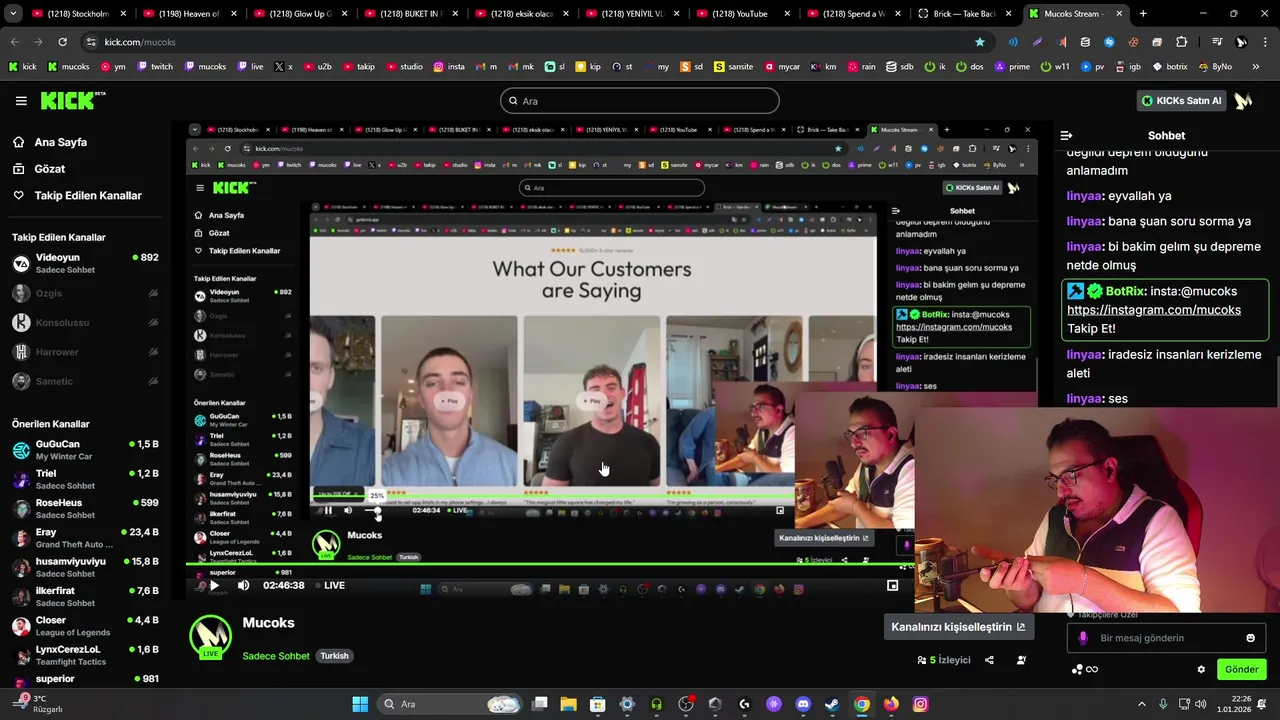Image resolution: width=1280 pixels, height=720 pixels.
Task: Open recommended channel Triel
Action: (85, 479)
